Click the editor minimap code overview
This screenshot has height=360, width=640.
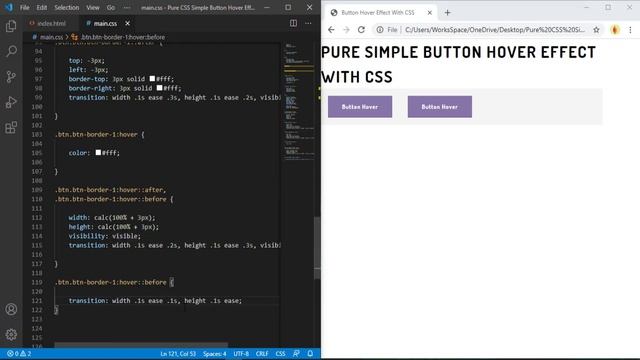click(299, 101)
